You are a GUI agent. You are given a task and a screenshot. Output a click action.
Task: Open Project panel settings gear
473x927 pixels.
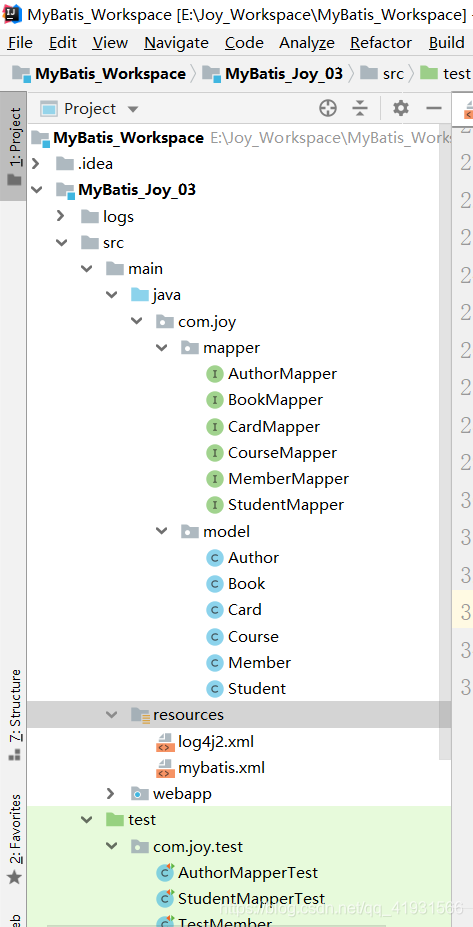401,108
